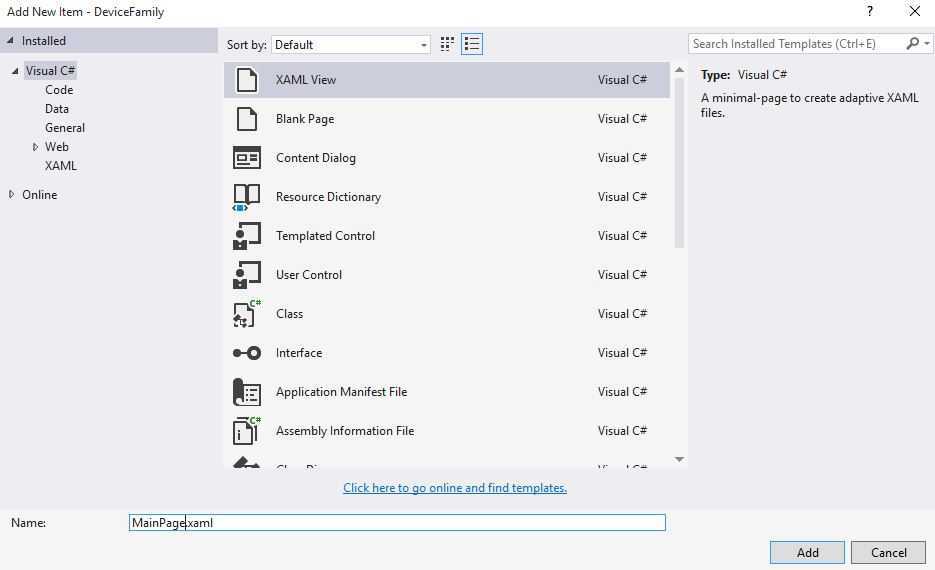Select the Data category
Screen dimensions: 935x570
[x=57, y=109]
